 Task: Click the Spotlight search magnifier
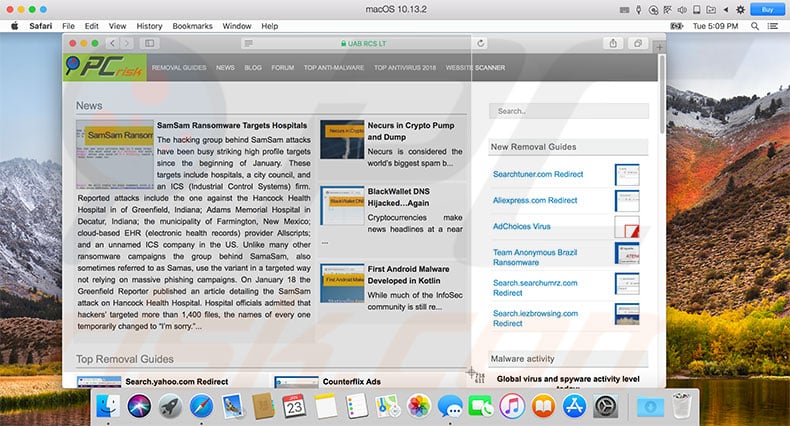coord(755,26)
